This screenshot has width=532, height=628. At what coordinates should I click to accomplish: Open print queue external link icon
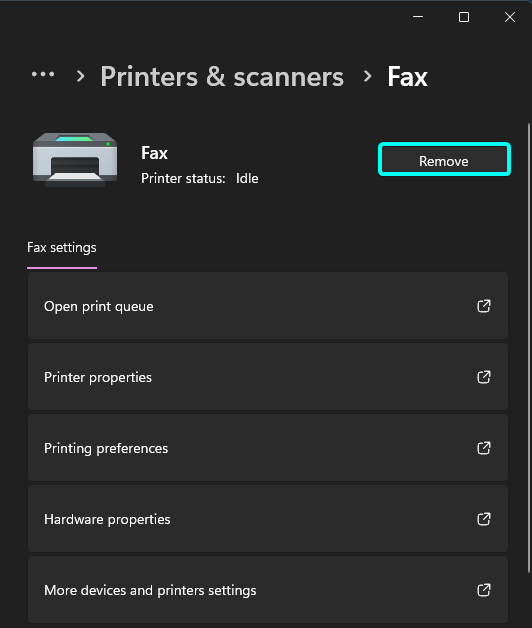[x=484, y=306]
